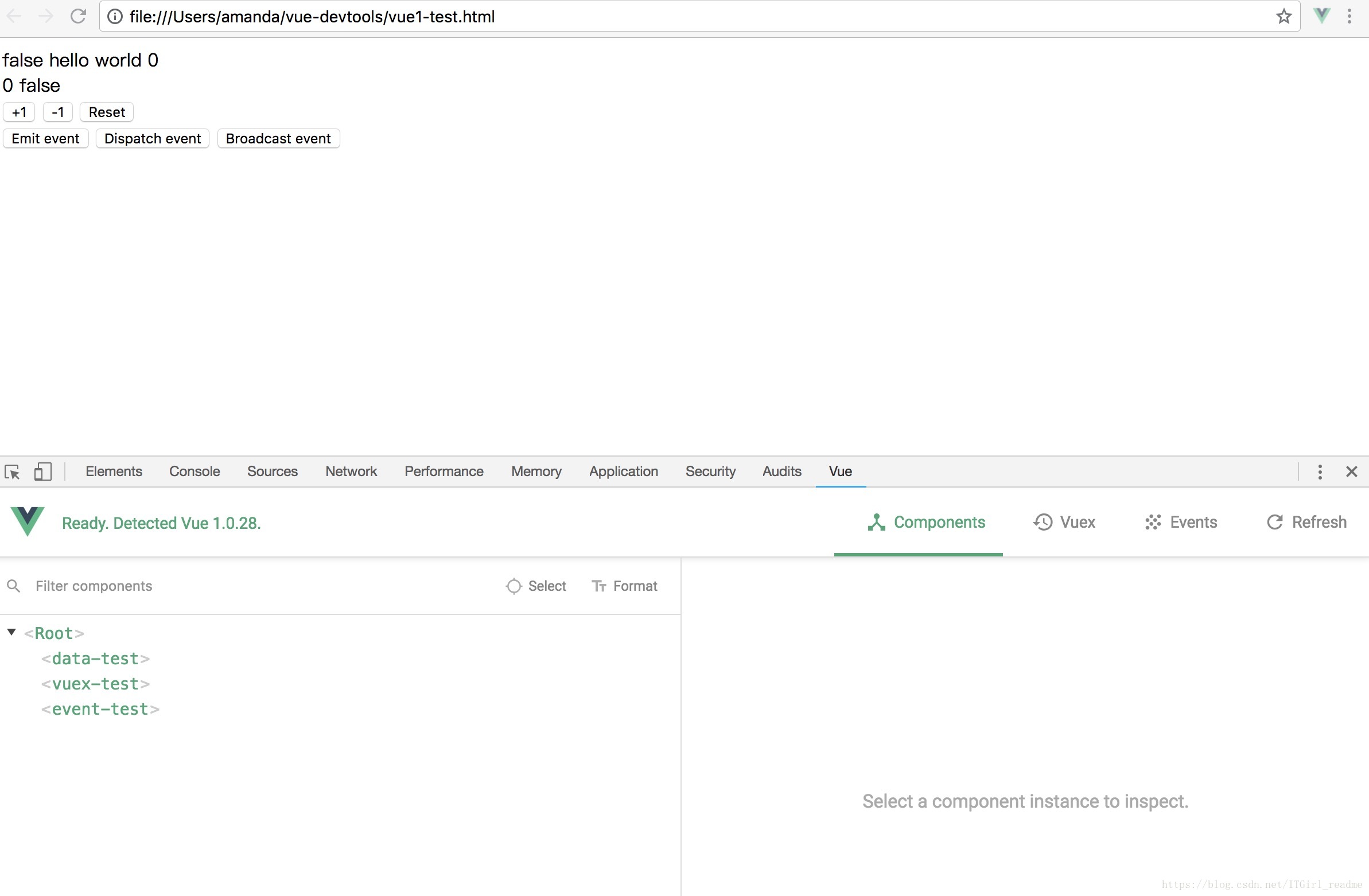Click the browser back arrow
The width and height of the screenshot is (1369, 896).
pyautogui.click(x=14, y=16)
